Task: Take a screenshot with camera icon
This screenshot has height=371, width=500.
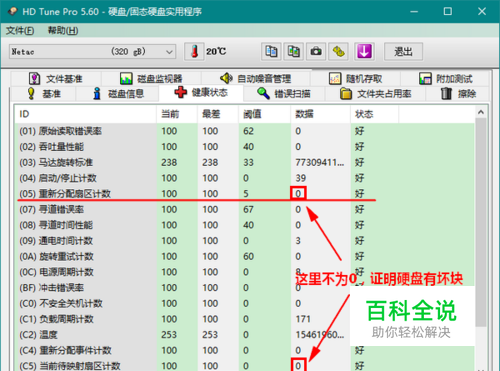Action: coord(316,52)
